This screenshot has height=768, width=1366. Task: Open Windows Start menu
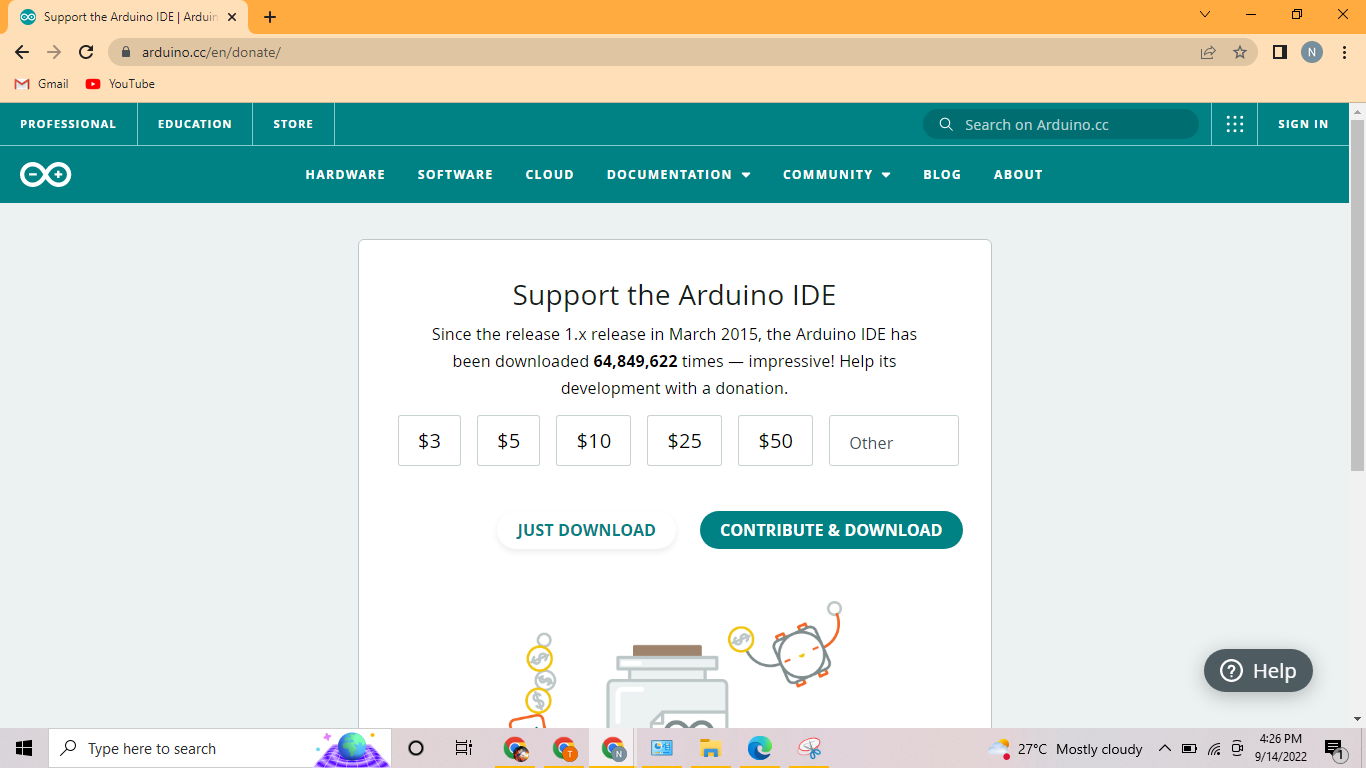tap(24, 748)
